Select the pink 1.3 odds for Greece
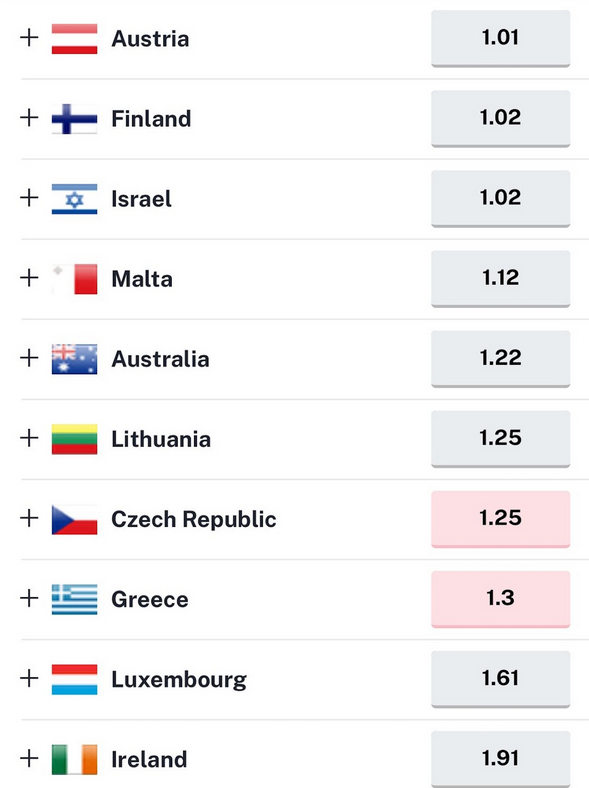Screen dimensions: 589x788 501,599
